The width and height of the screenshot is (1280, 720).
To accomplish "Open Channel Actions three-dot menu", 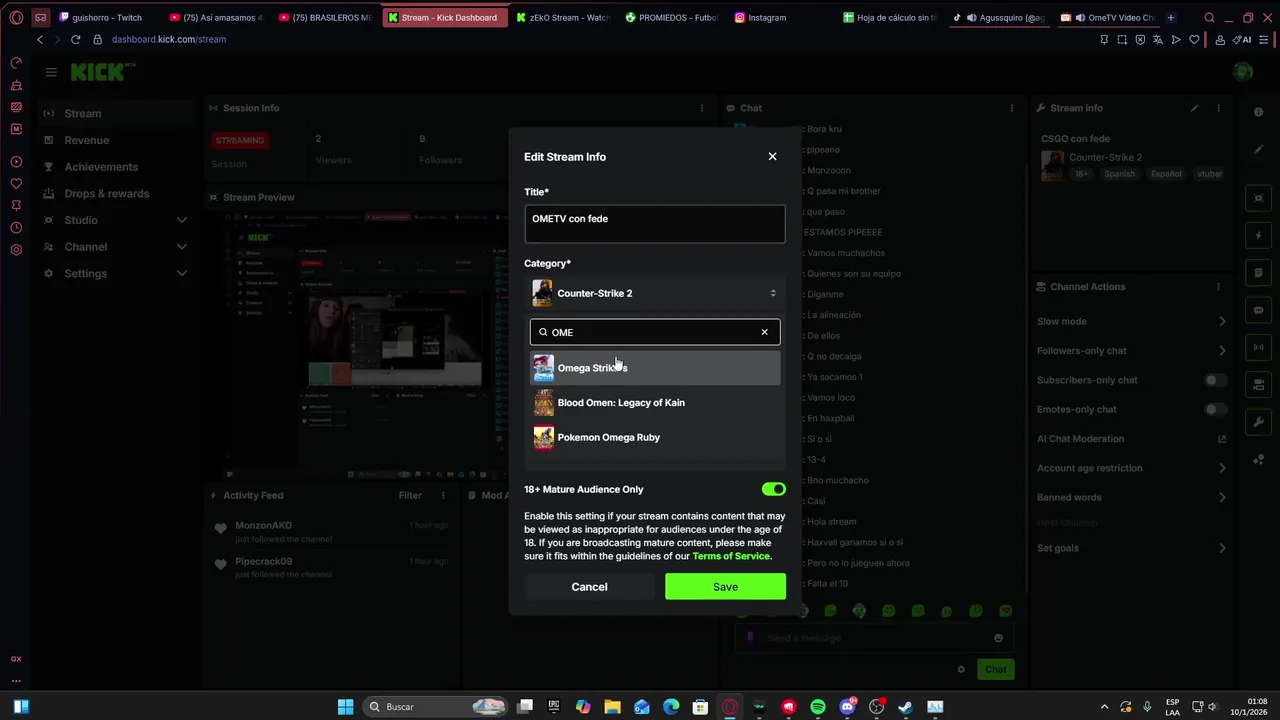I will [1218, 287].
